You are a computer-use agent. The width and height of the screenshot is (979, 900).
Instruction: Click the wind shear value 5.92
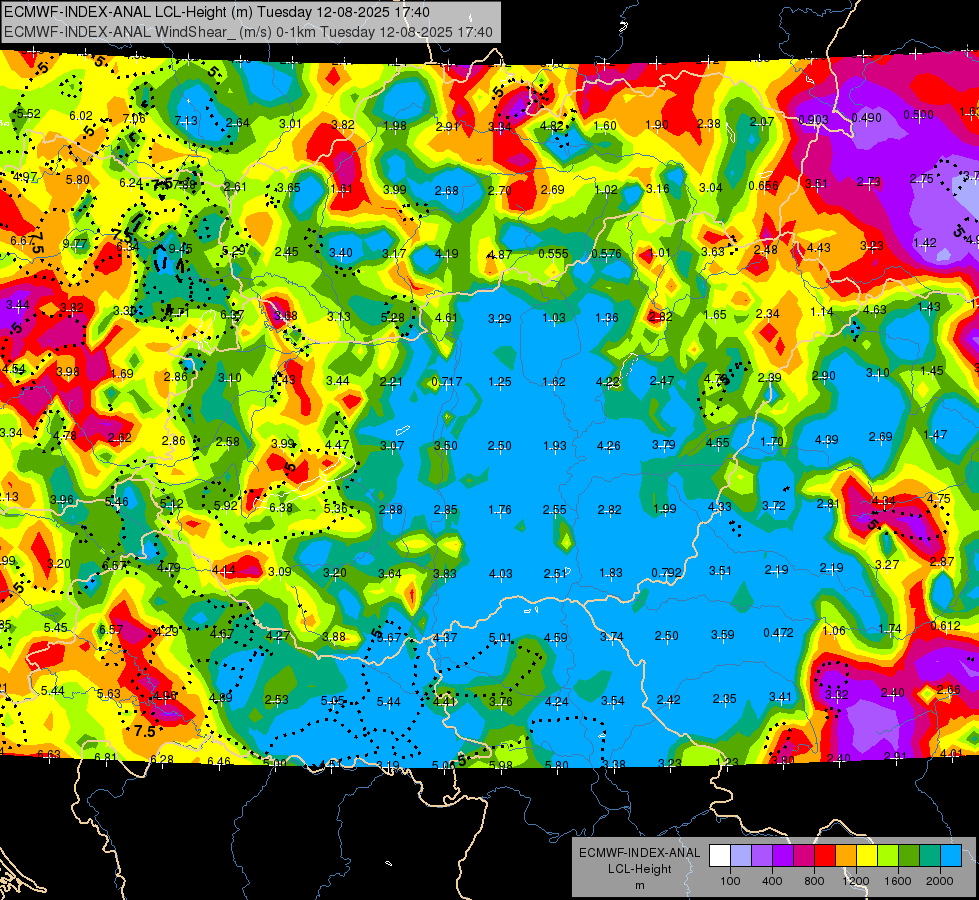click(x=225, y=505)
